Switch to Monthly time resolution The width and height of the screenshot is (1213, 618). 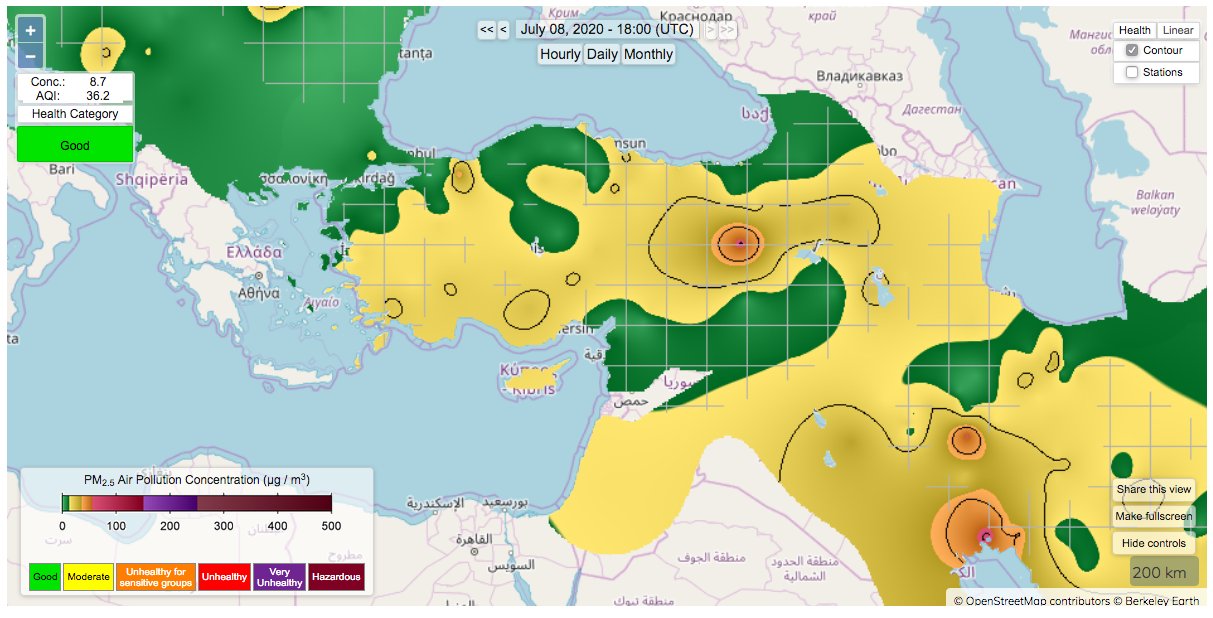tap(648, 54)
